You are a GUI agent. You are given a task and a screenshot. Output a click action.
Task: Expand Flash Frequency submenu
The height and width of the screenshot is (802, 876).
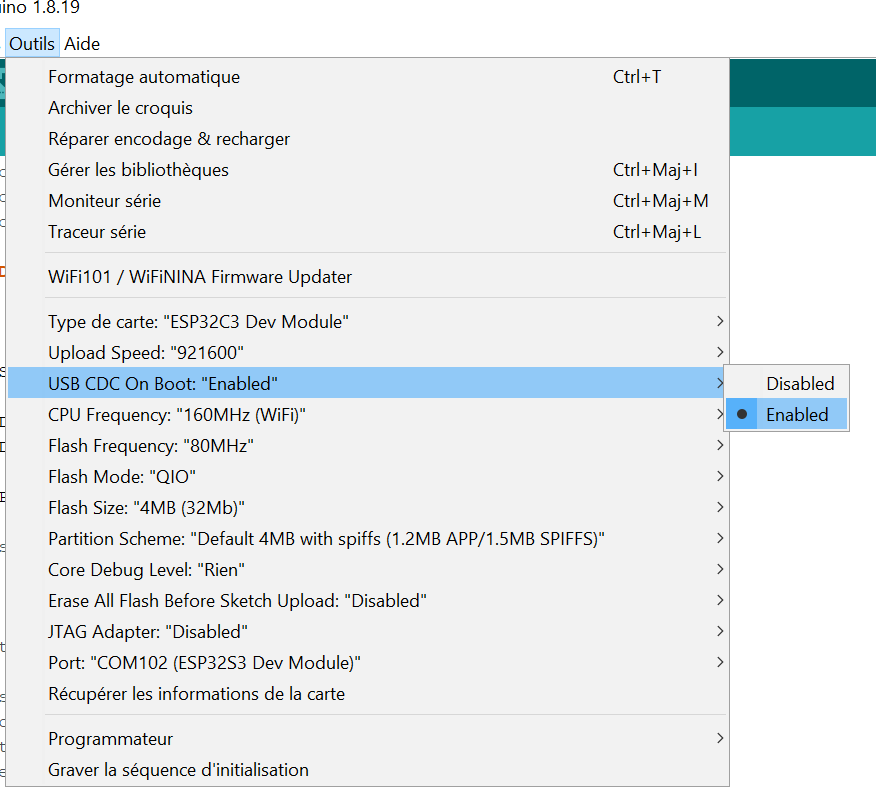(x=368, y=446)
